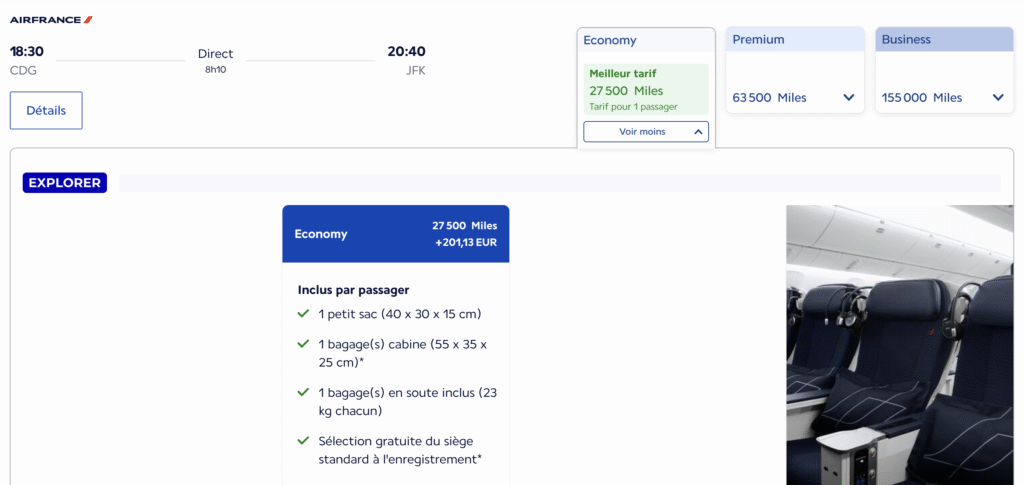Expand Premium fare with its chevron
This screenshot has height=485, width=1024.
(848, 97)
